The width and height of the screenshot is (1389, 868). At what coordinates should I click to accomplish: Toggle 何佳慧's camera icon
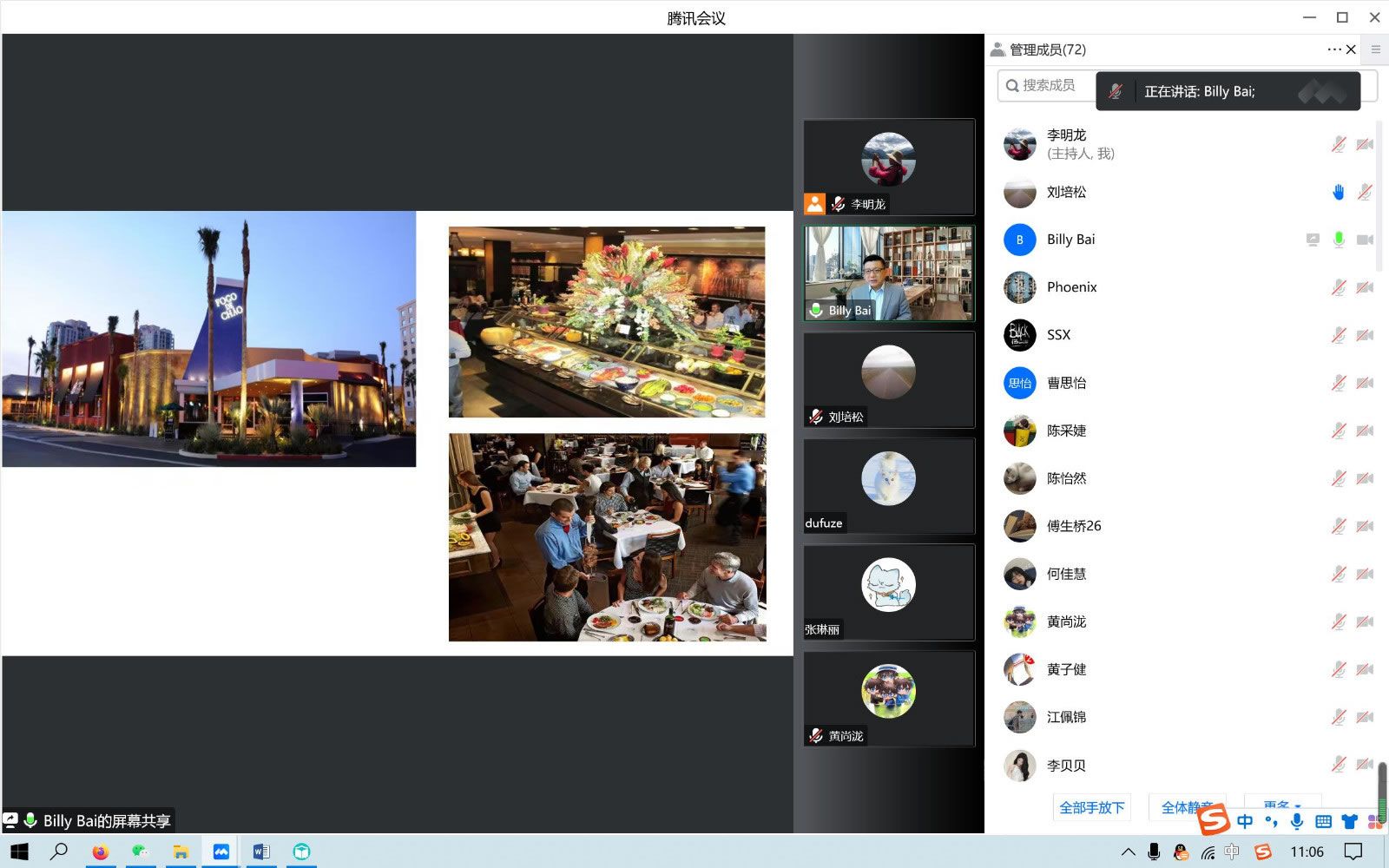1365,574
